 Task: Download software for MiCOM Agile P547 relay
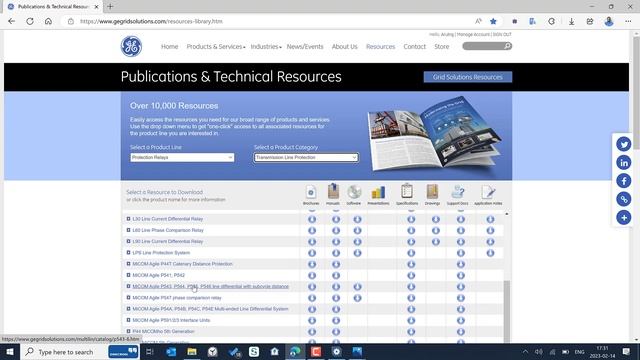[x=357, y=298]
